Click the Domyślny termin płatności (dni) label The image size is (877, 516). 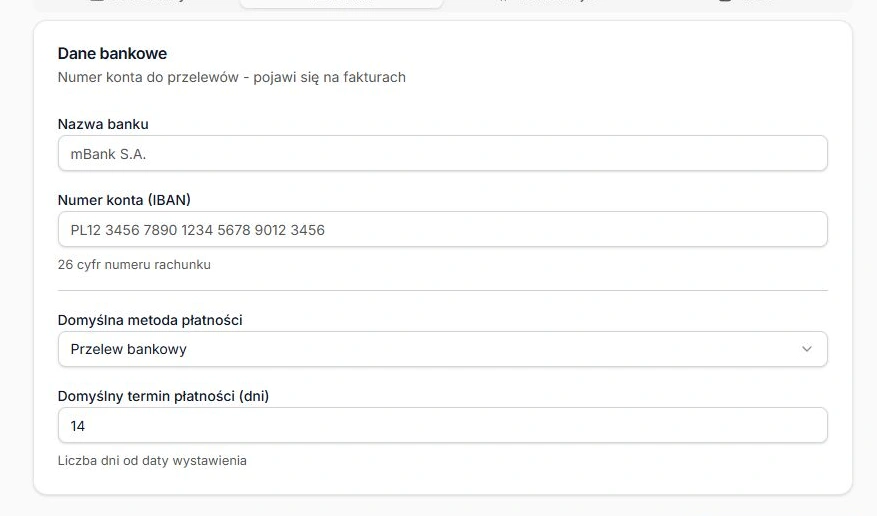163,396
